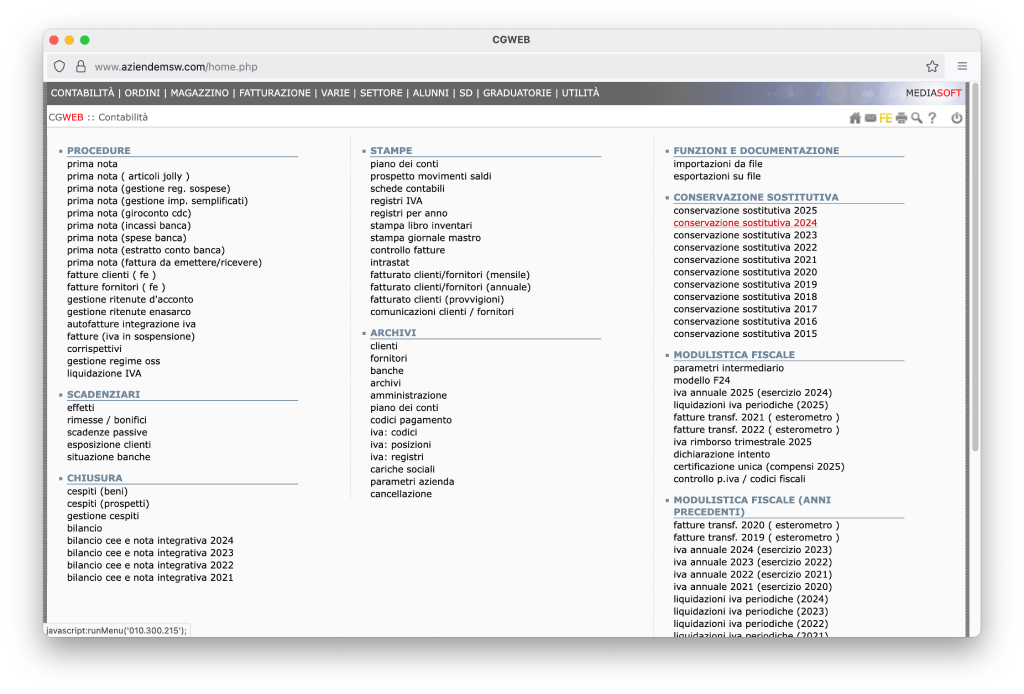Print the page using the printer icon
This screenshot has width=1024, height=694.
(x=901, y=118)
